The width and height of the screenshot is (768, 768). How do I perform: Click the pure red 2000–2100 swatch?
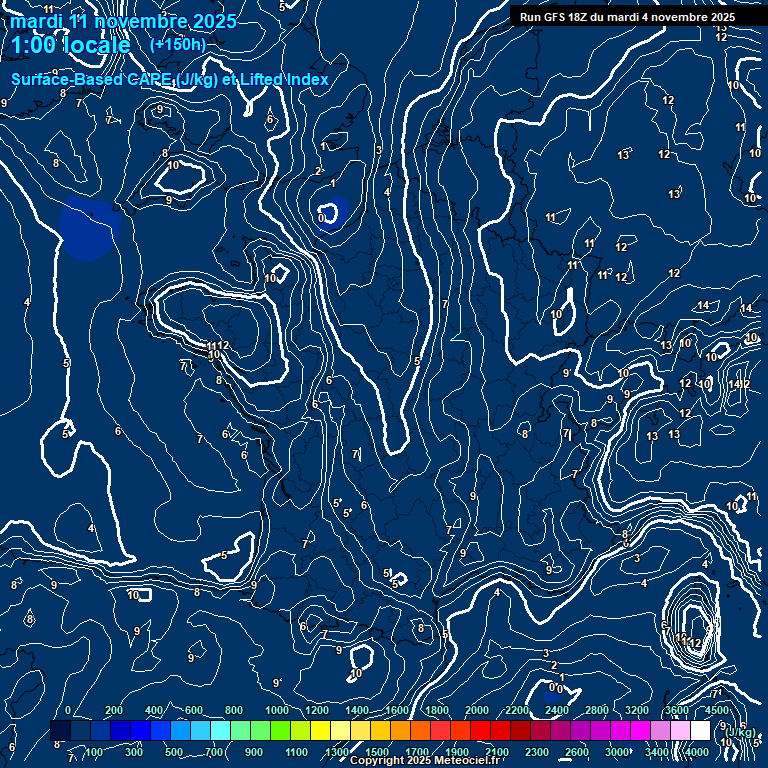[480, 730]
